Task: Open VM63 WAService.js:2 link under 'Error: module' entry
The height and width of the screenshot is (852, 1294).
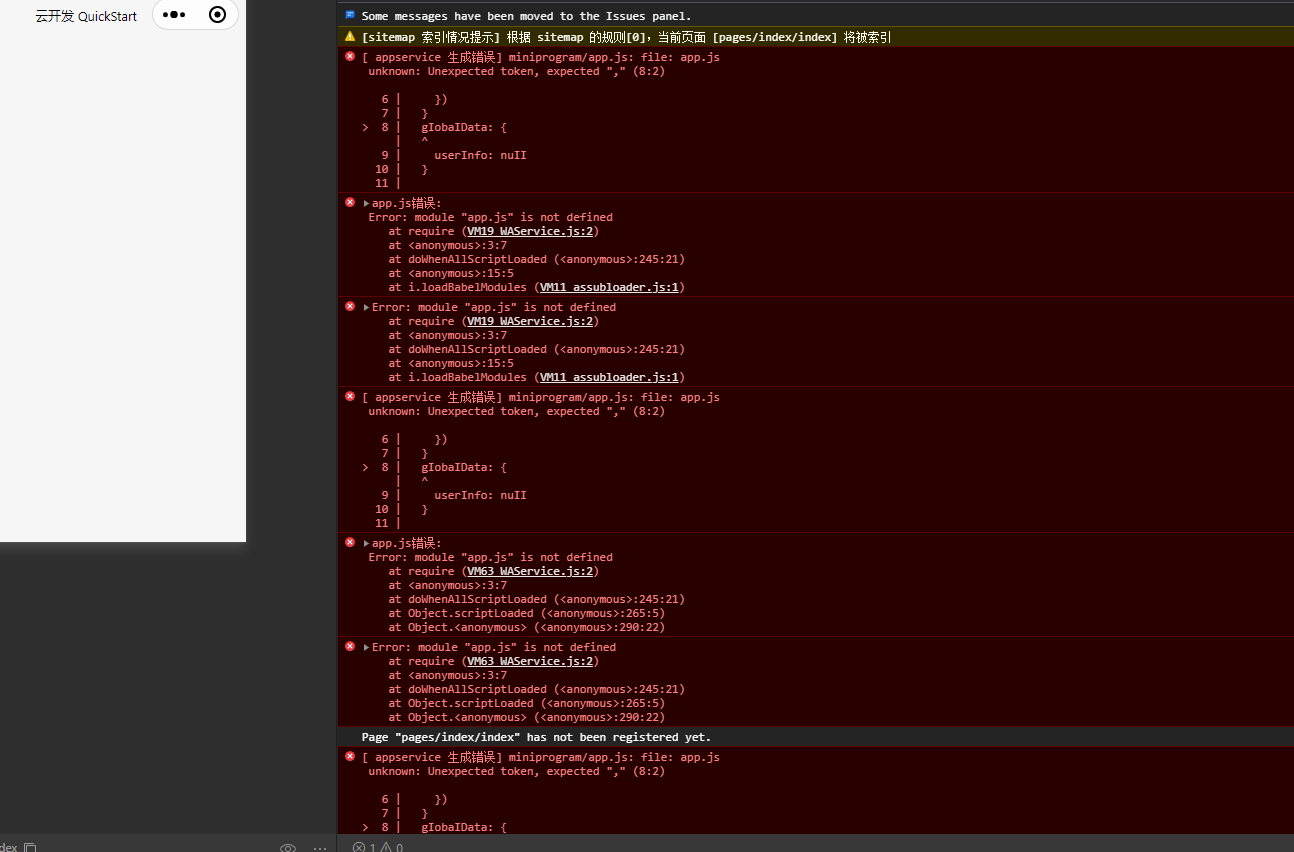Action: (531, 661)
